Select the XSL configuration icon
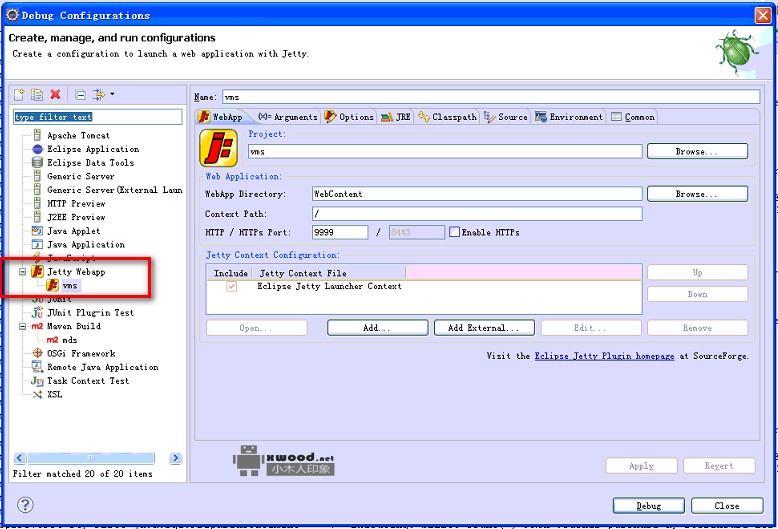The image size is (778, 529). coord(37,395)
